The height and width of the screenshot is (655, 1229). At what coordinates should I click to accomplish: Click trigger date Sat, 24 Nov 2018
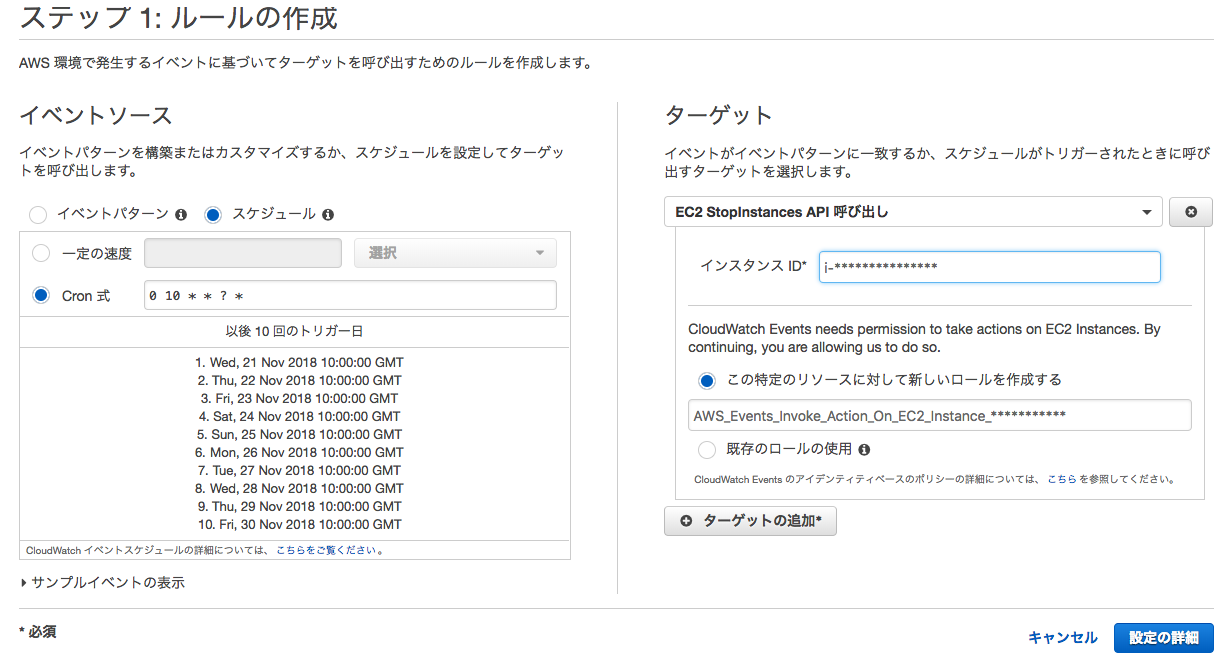tap(299, 416)
